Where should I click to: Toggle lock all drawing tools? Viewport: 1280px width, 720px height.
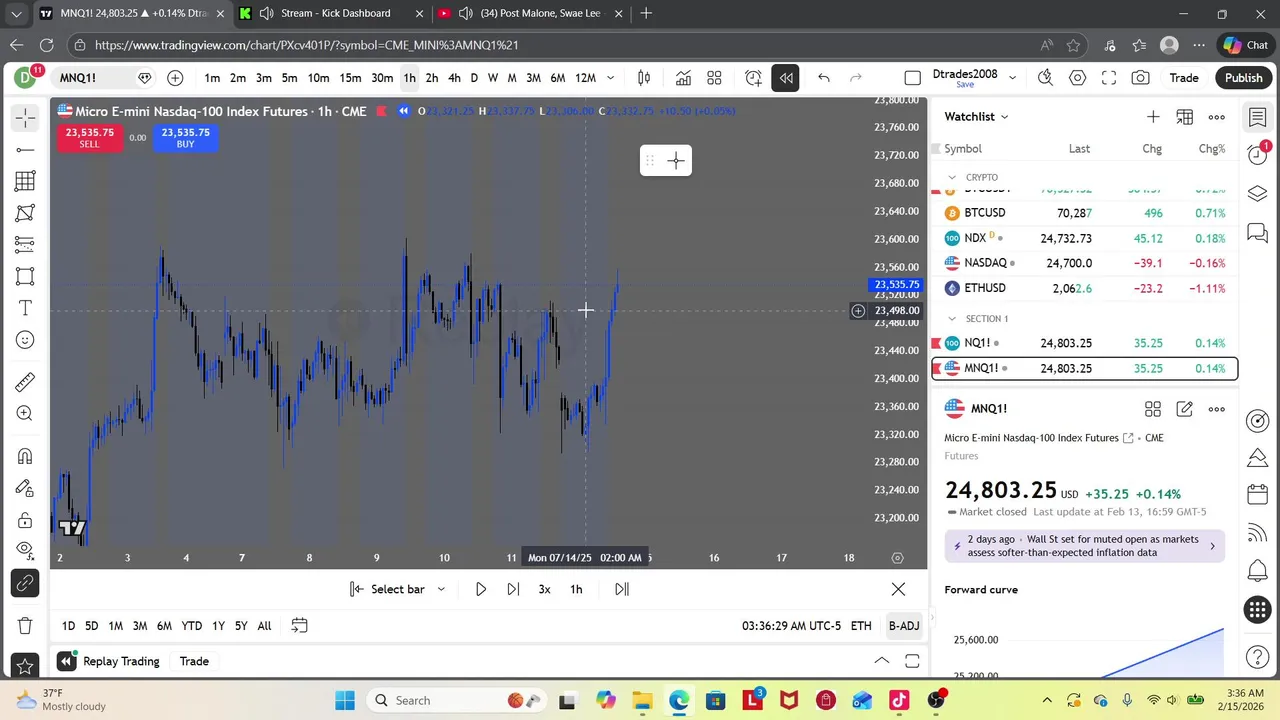(25, 520)
